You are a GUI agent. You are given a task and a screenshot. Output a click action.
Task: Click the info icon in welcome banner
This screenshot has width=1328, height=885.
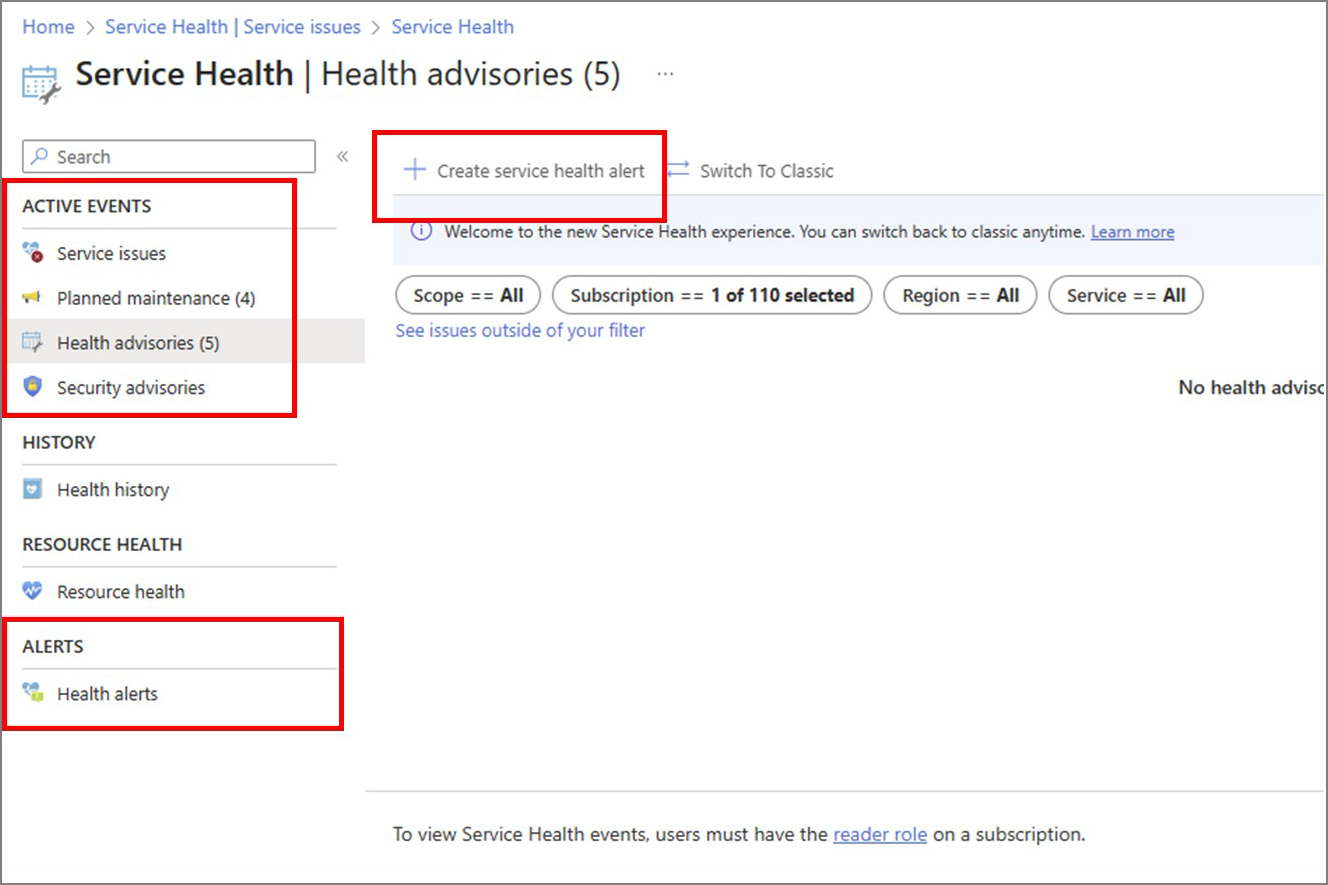(x=422, y=231)
